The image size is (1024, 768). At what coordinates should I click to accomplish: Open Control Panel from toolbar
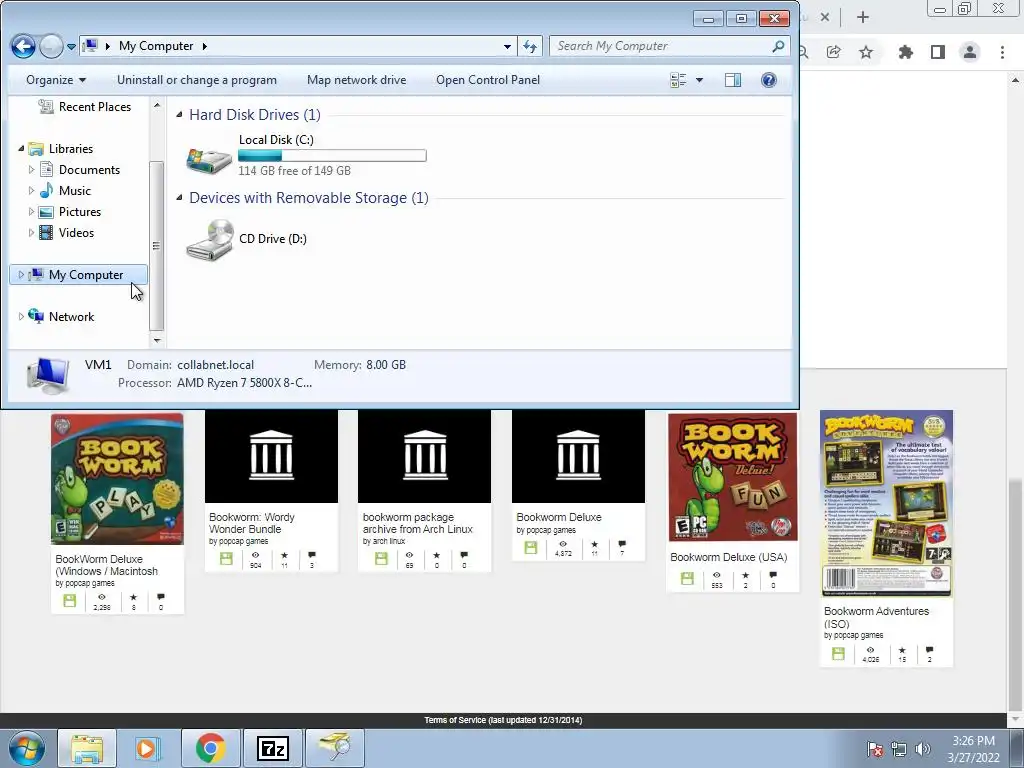point(488,80)
